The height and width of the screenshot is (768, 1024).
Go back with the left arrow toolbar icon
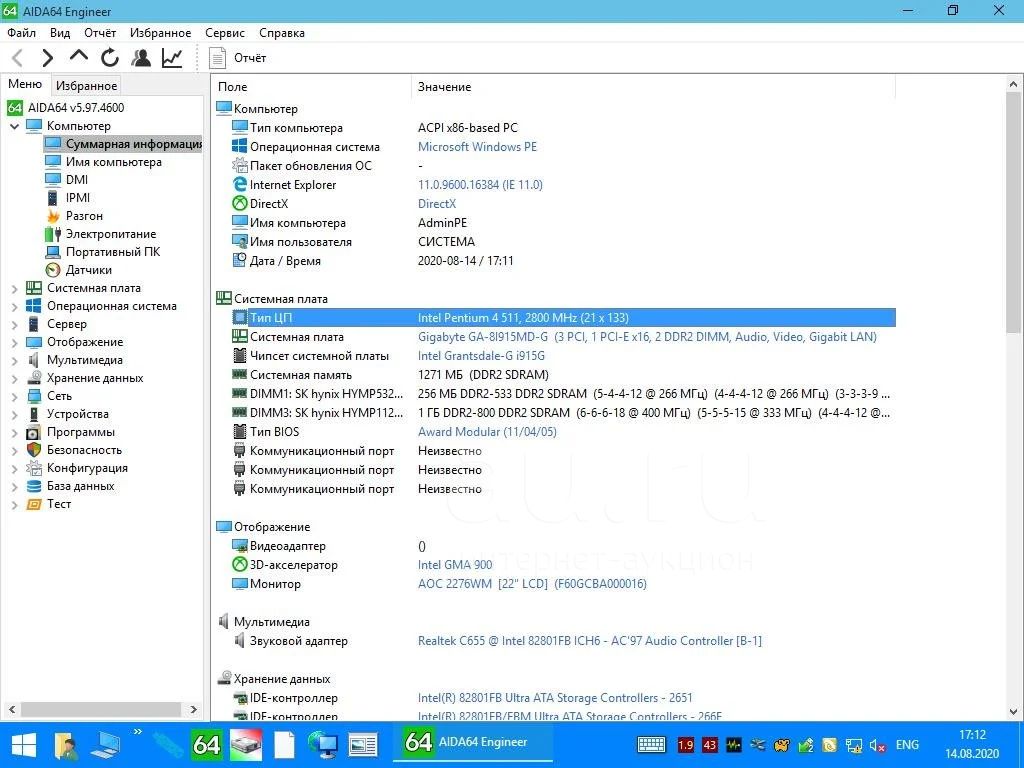coord(18,58)
